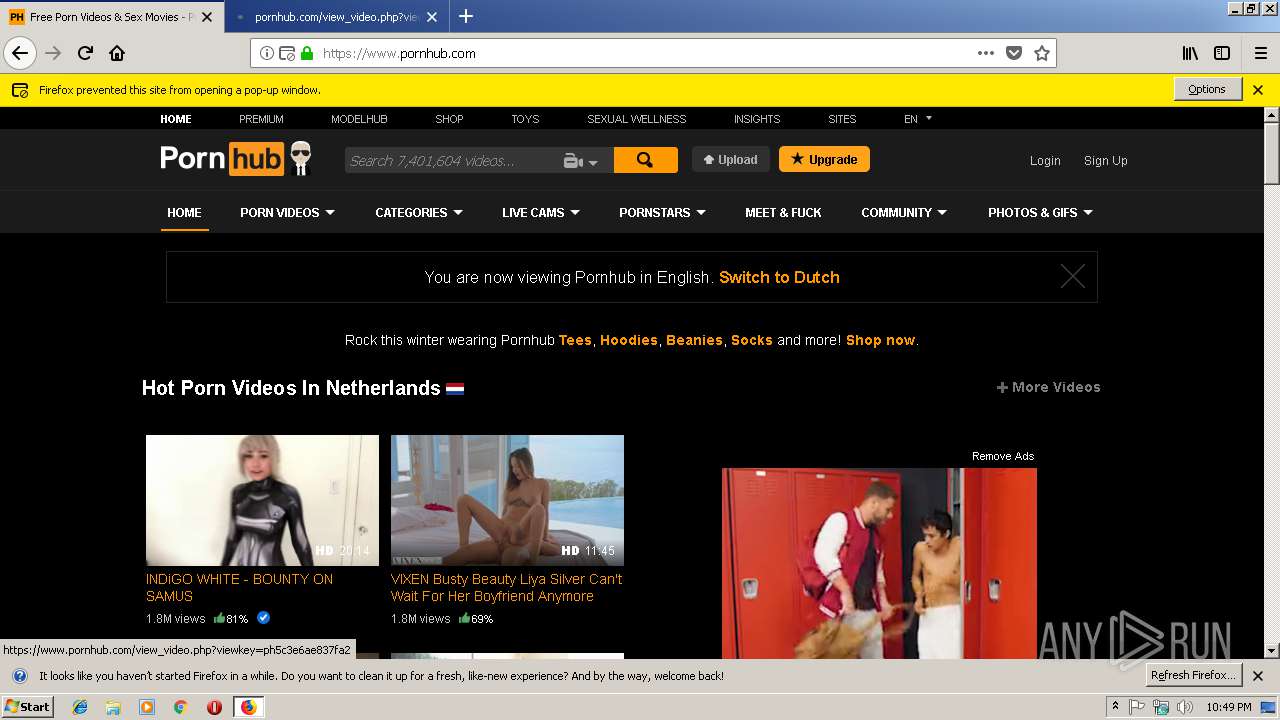The height and width of the screenshot is (720, 1280).
Task: Launch Chrome from the taskbar
Action: [x=180, y=707]
